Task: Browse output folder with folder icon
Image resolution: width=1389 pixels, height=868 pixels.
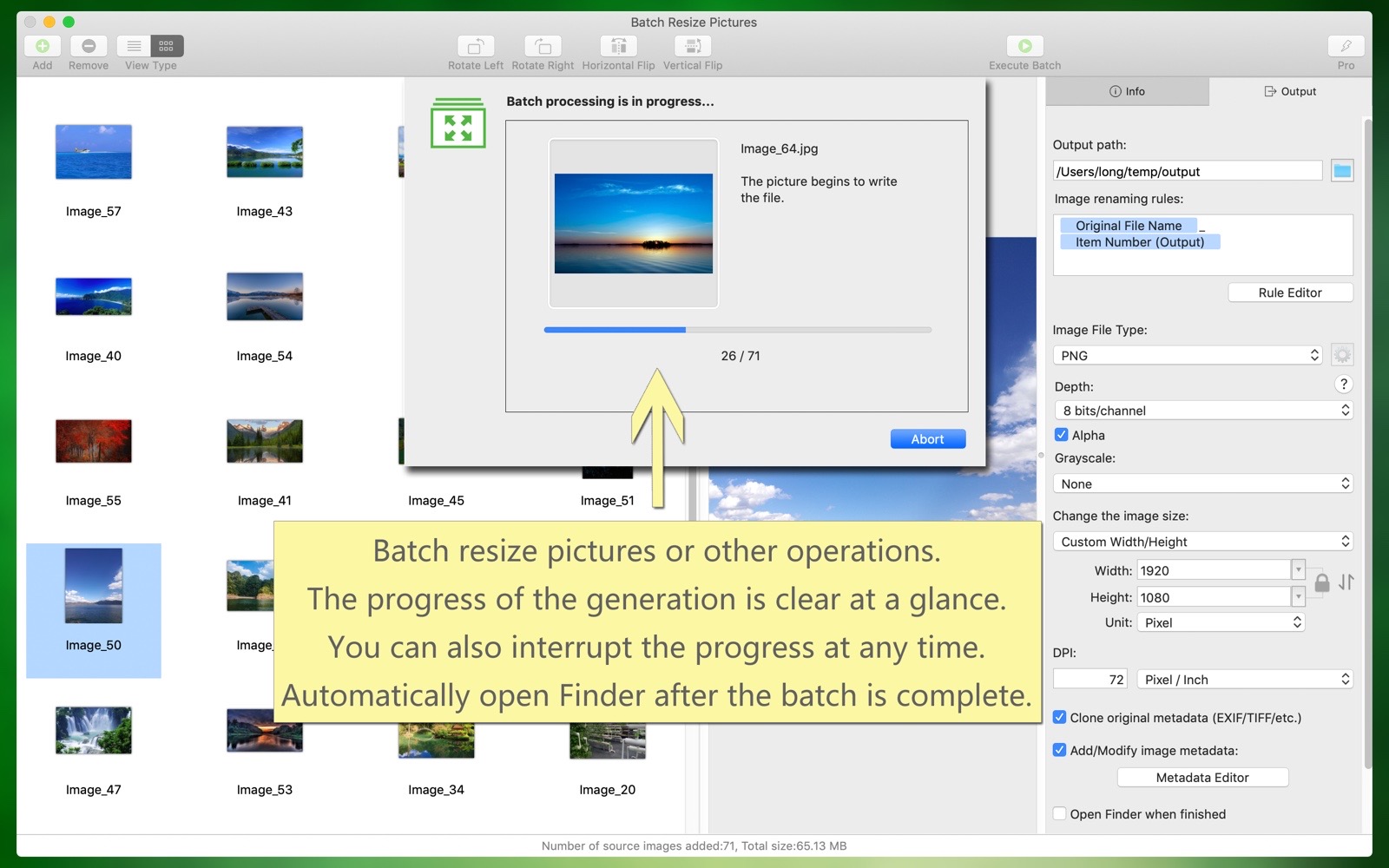Action: (x=1342, y=171)
